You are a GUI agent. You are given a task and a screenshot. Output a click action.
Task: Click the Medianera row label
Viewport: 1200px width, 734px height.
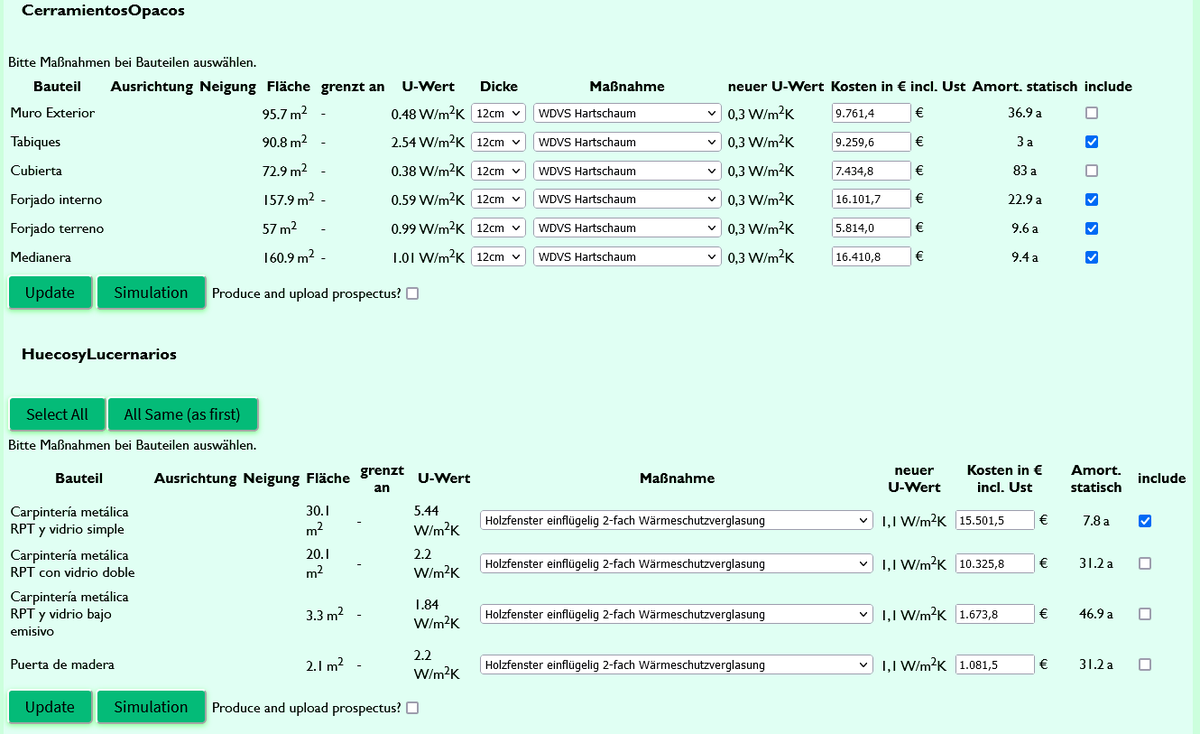point(41,257)
